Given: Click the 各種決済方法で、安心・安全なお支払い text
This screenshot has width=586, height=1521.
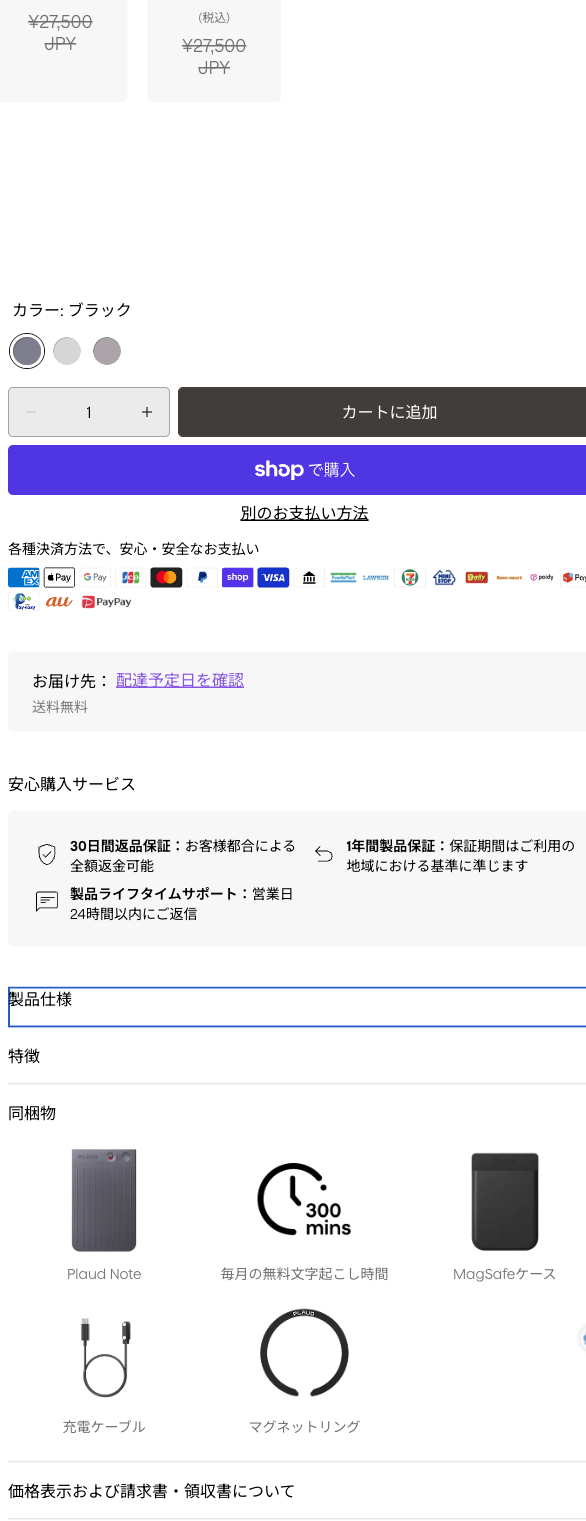Looking at the screenshot, I should click(134, 549).
